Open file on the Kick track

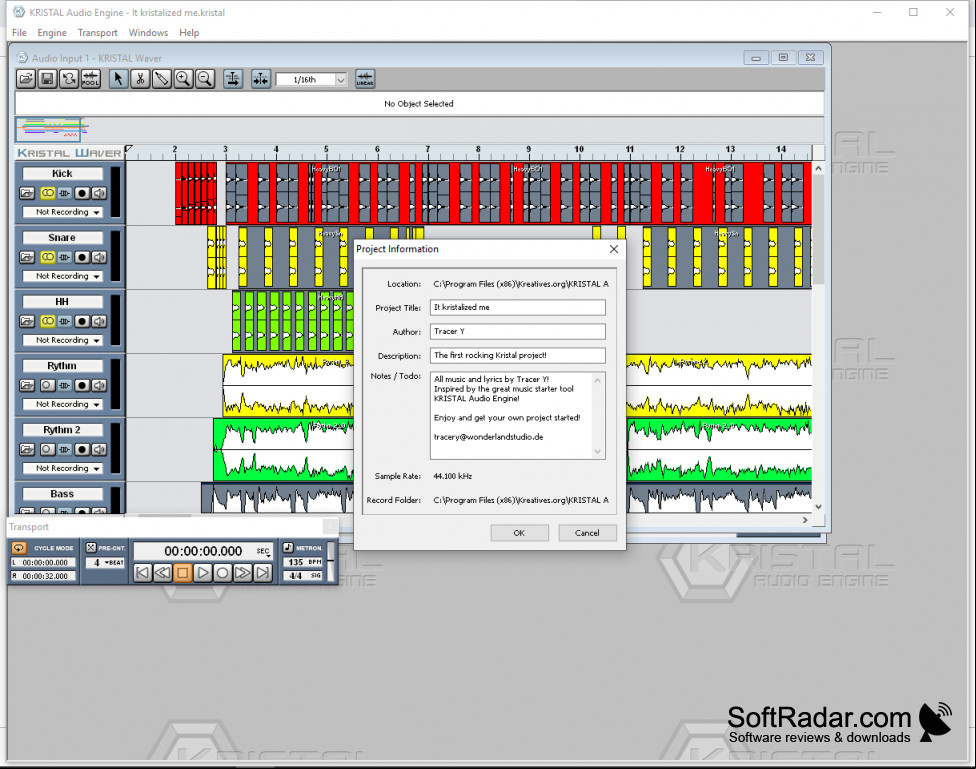(x=27, y=194)
